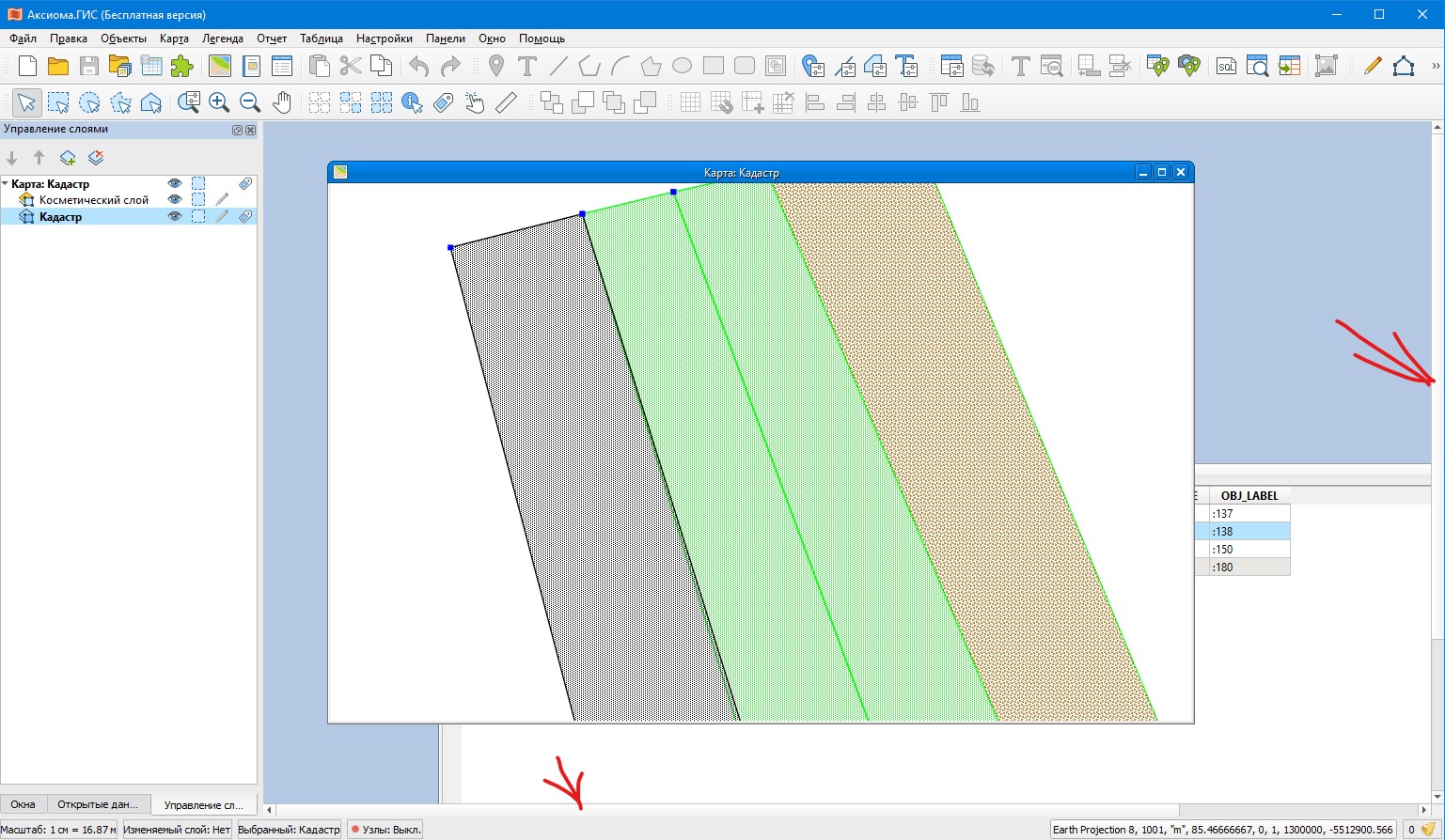Open the SQL query window

[1226, 66]
